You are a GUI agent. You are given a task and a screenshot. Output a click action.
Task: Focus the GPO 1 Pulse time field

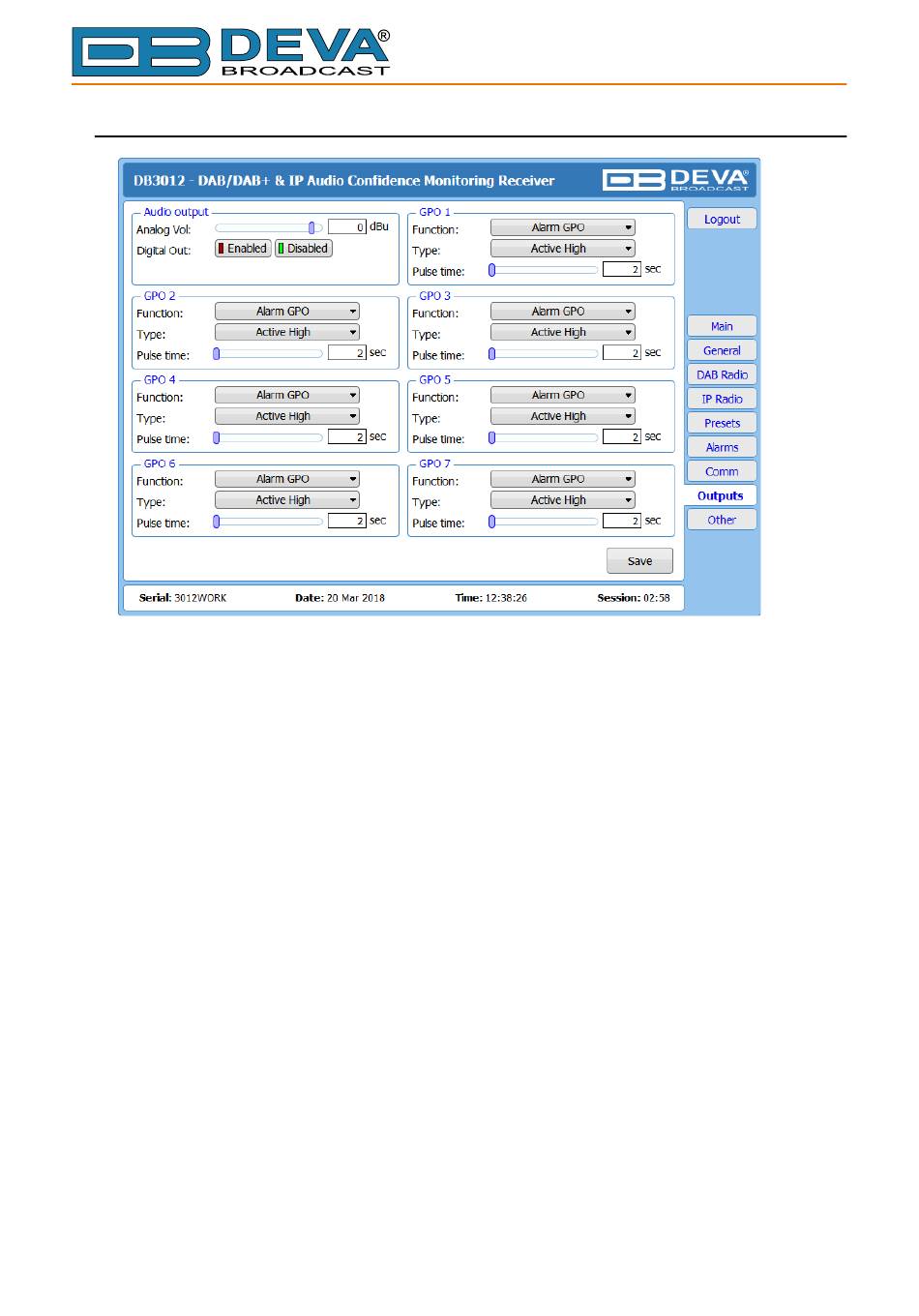622,269
